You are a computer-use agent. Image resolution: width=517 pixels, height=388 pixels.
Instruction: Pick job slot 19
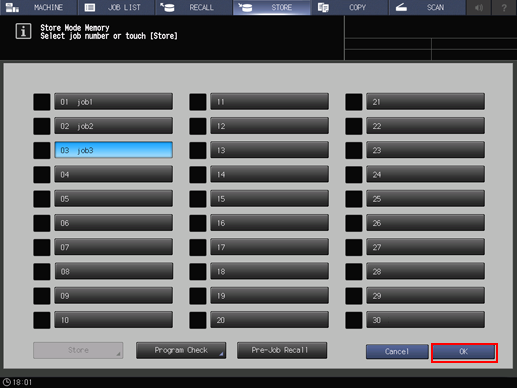click(270, 296)
